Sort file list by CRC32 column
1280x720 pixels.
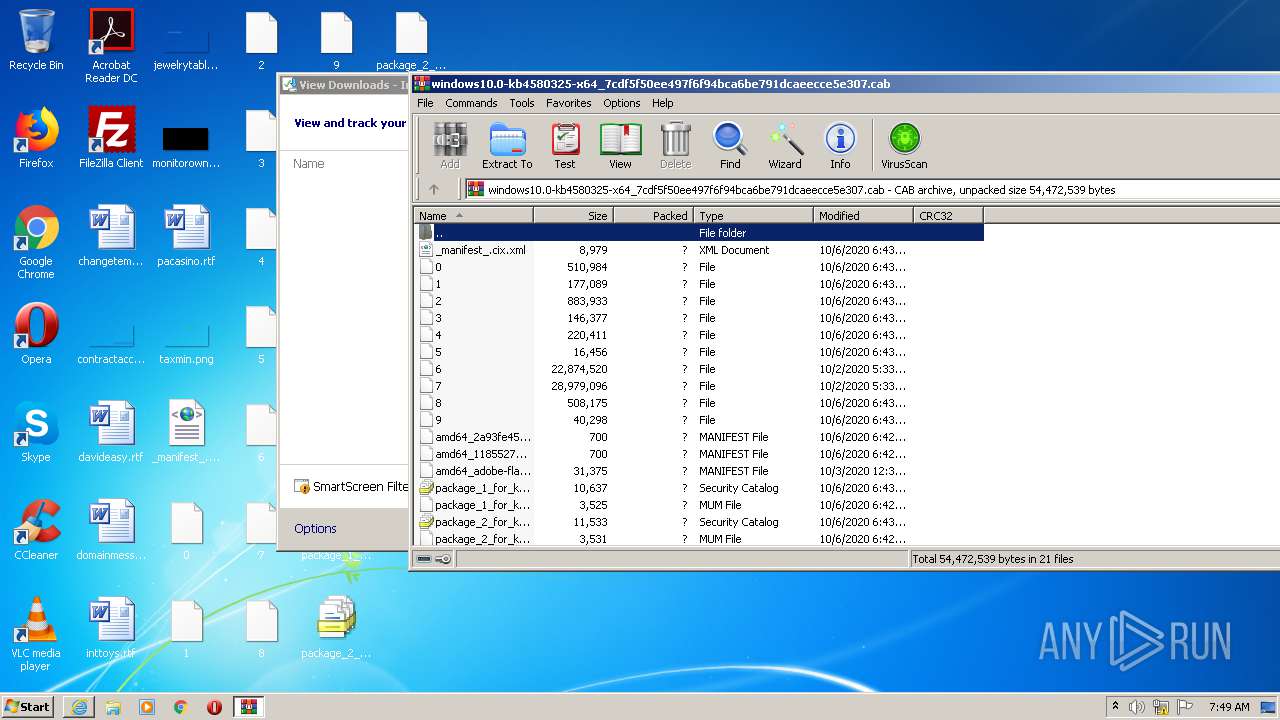948,215
